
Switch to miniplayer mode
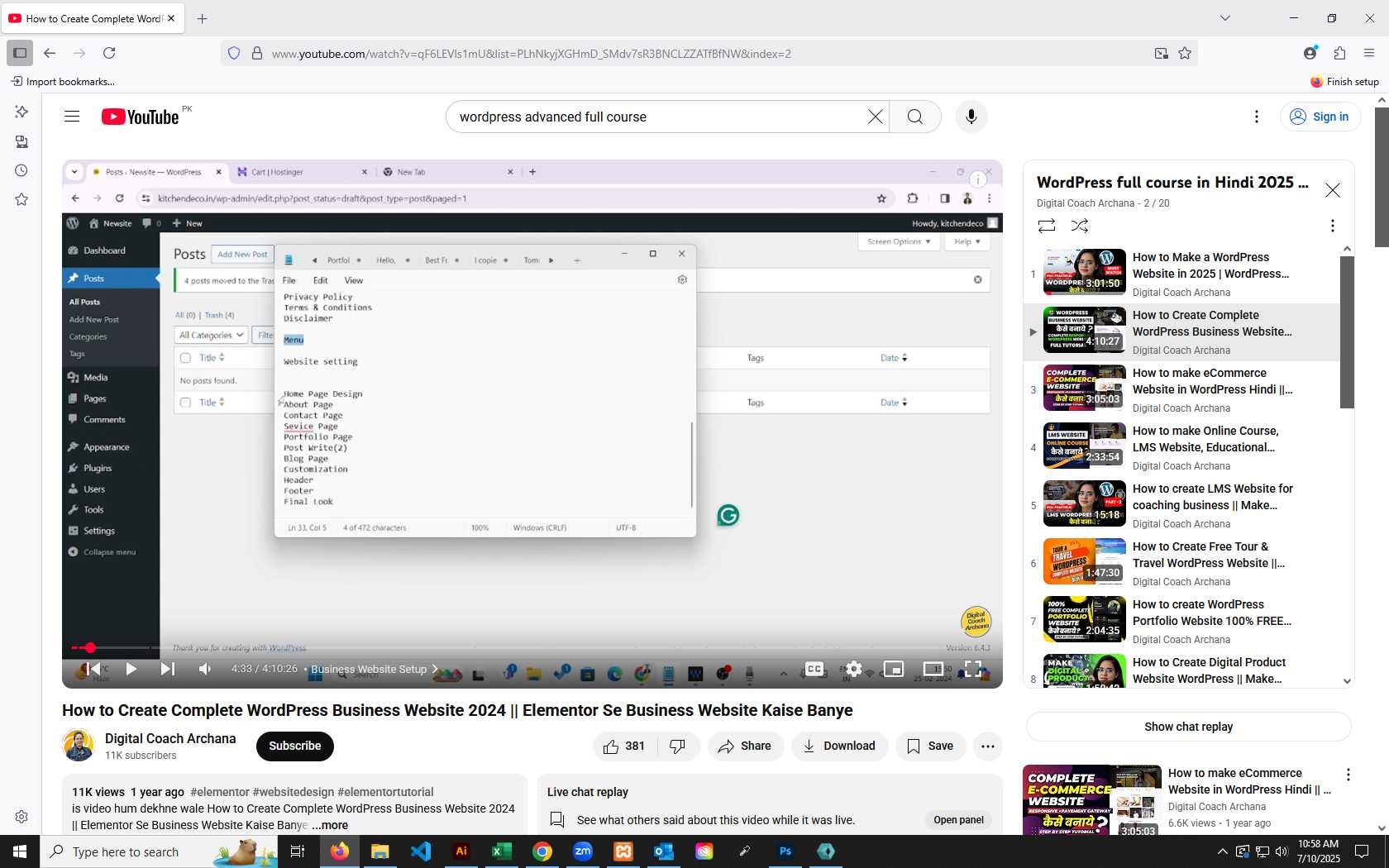[x=894, y=669]
